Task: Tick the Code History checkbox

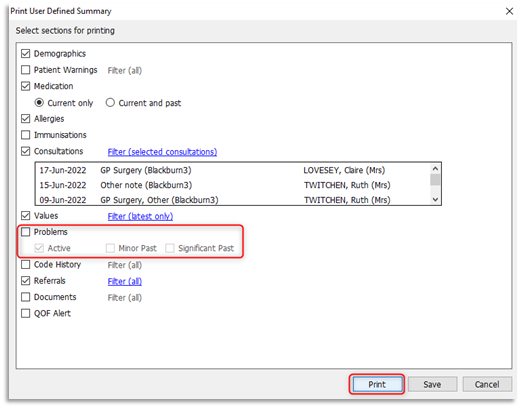Action: (x=25, y=265)
